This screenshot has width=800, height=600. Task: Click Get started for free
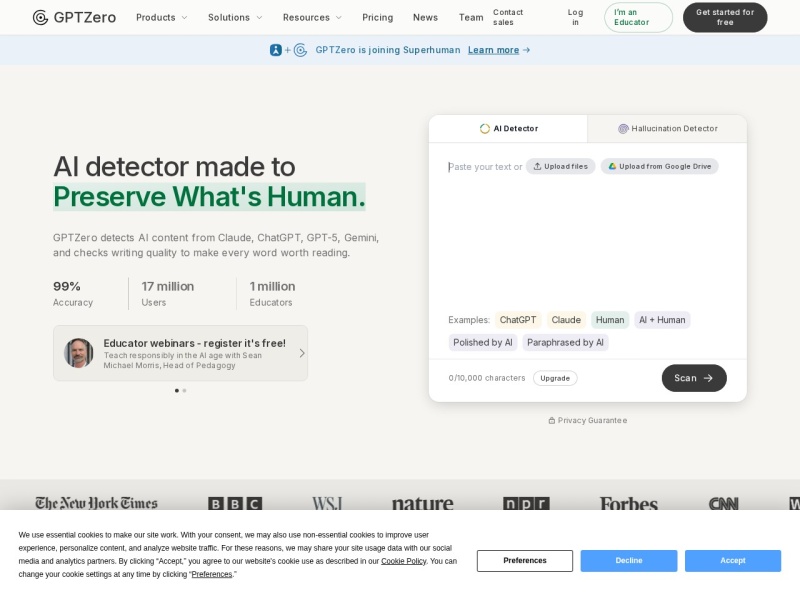(x=725, y=17)
